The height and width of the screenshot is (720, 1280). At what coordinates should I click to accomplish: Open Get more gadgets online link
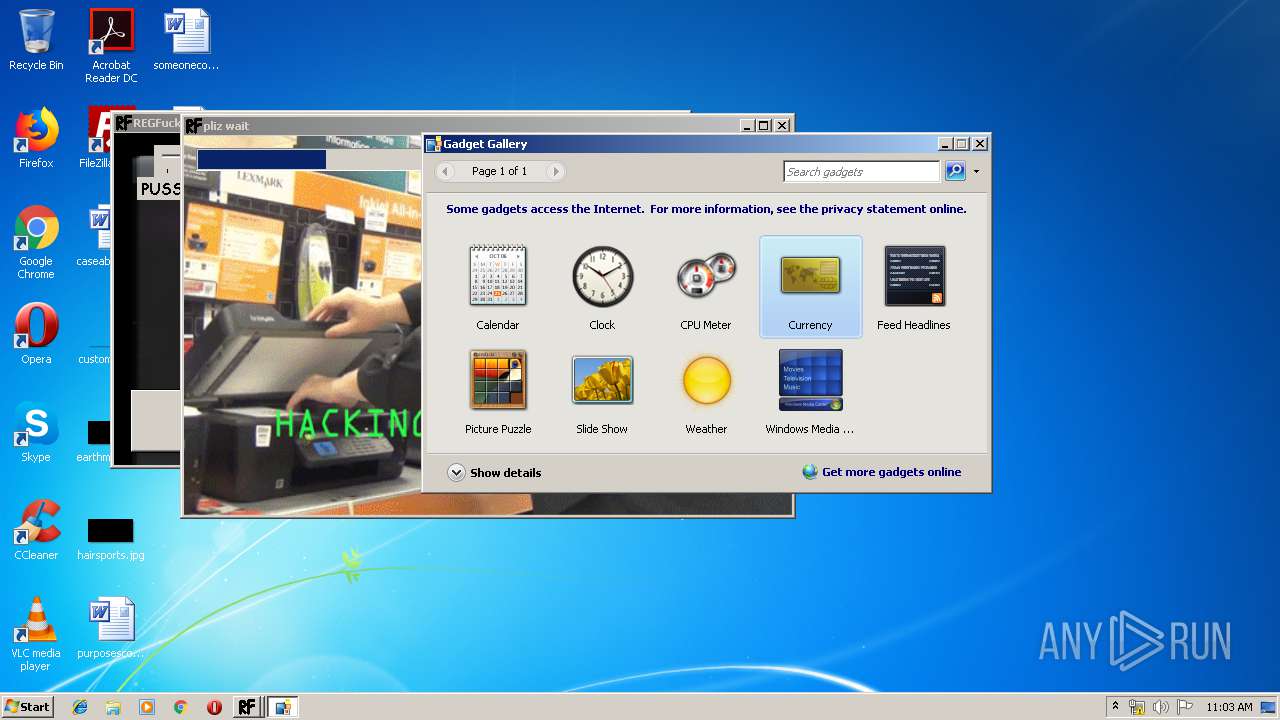(882, 472)
